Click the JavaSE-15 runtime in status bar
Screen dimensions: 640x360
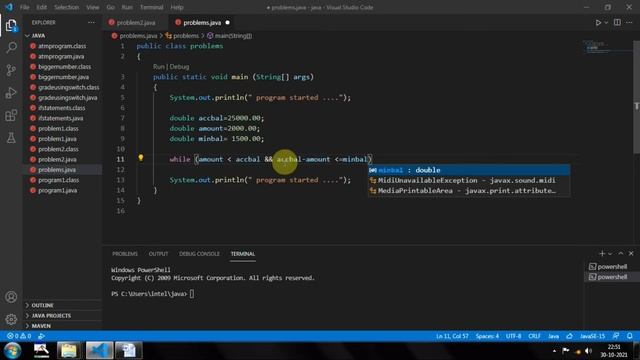[x=592, y=336]
